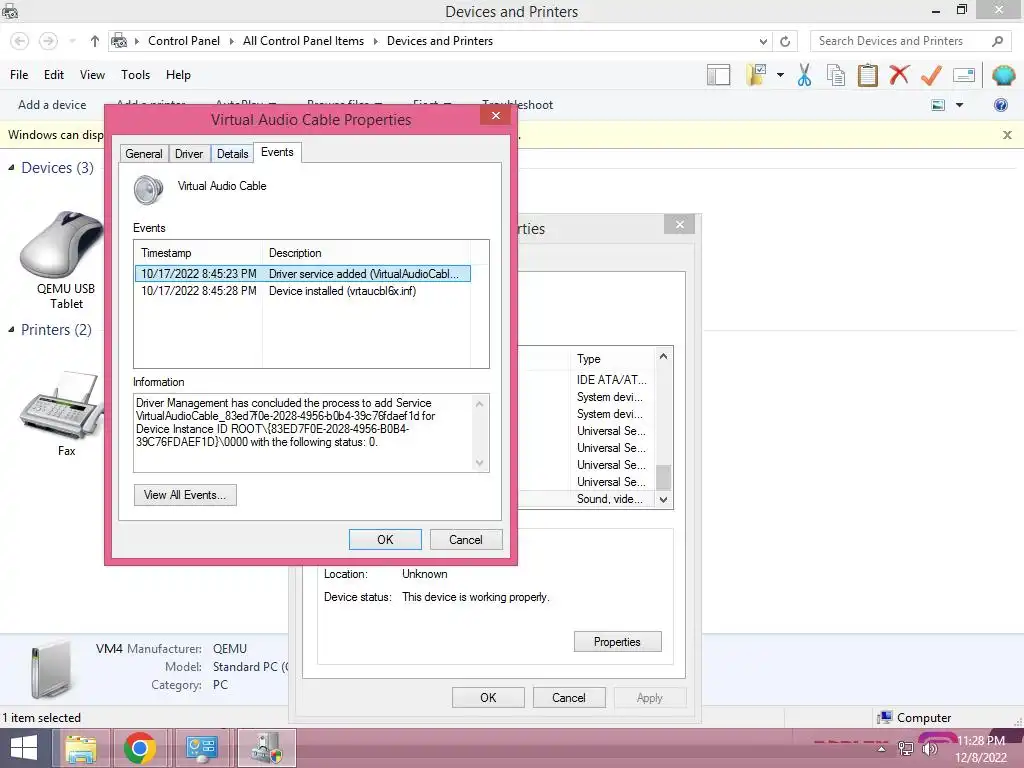The height and width of the screenshot is (768, 1024).
Task: Click the refresh button in address bar
Action: click(x=785, y=41)
